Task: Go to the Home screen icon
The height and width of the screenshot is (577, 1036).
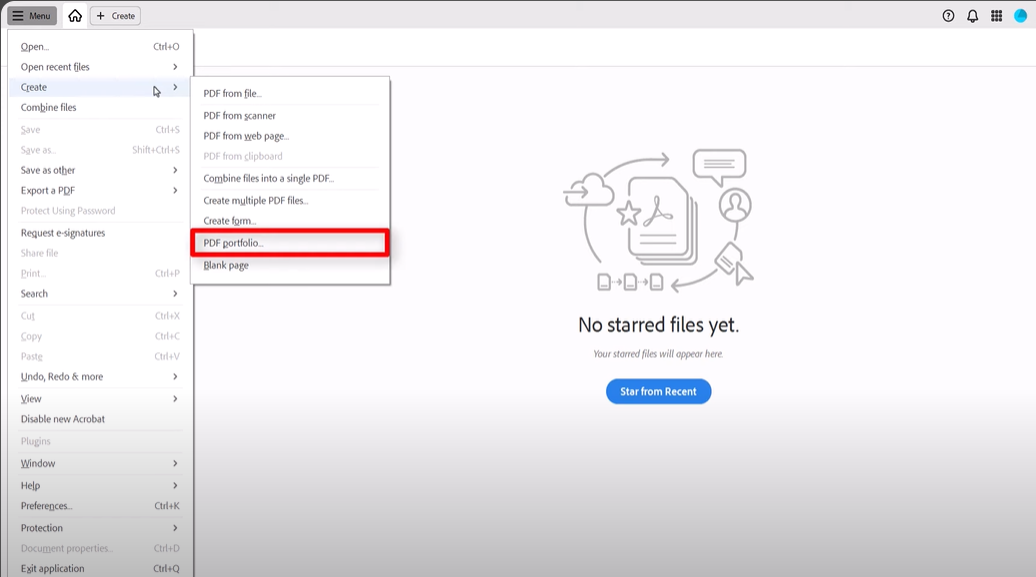Action: pos(74,15)
